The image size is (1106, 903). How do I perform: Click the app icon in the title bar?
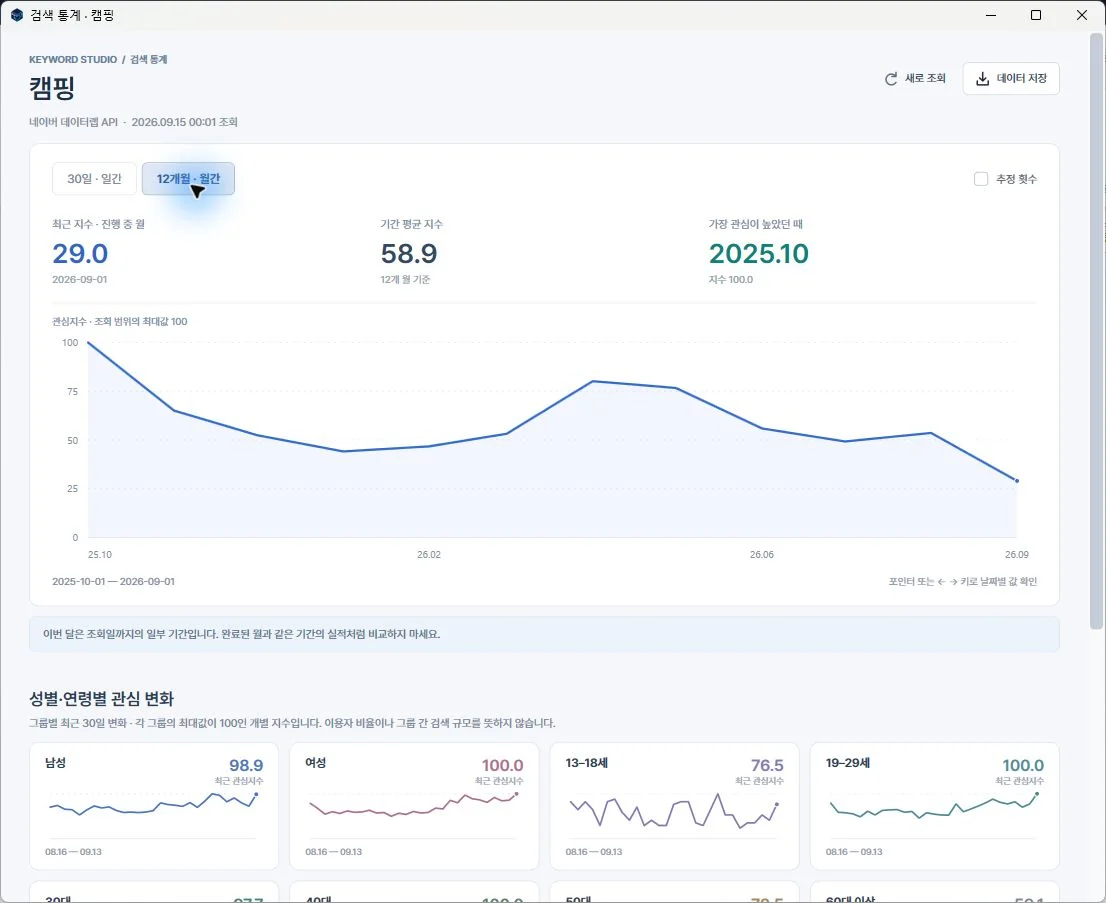17,15
